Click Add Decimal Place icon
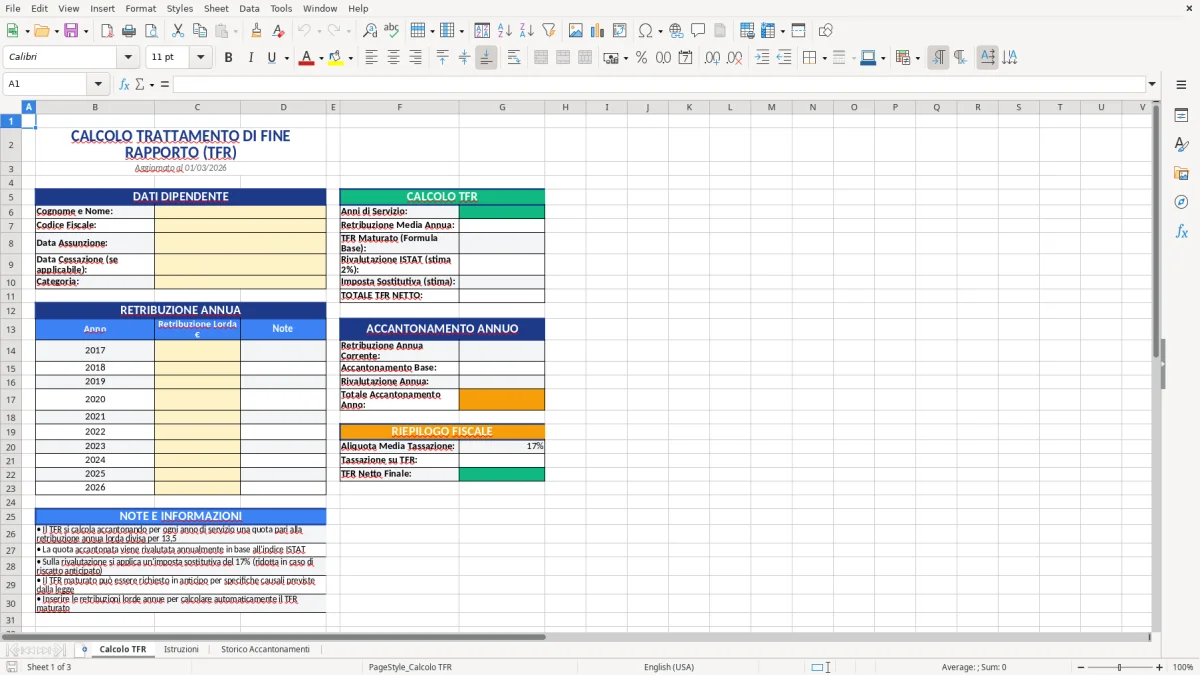The height and width of the screenshot is (675, 1200). click(713, 58)
